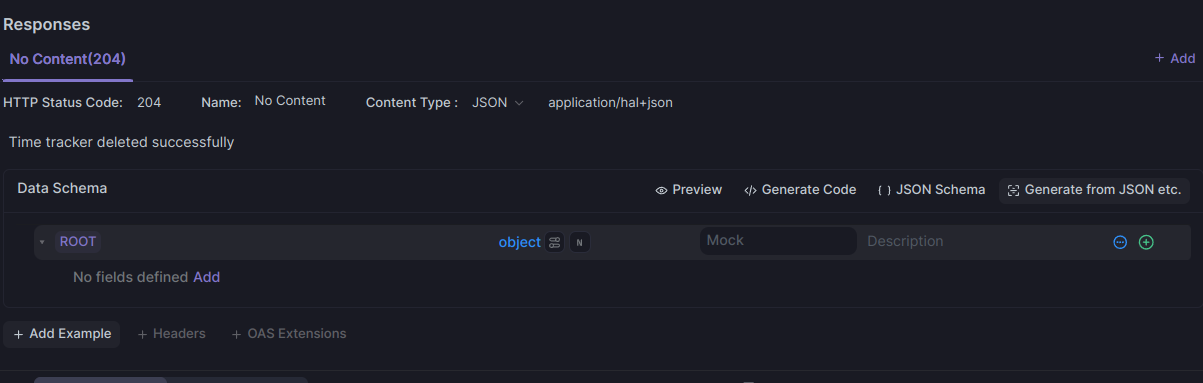Click the Responses section heading
The height and width of the screenshot is (383, 1203).
coord(46,24)
